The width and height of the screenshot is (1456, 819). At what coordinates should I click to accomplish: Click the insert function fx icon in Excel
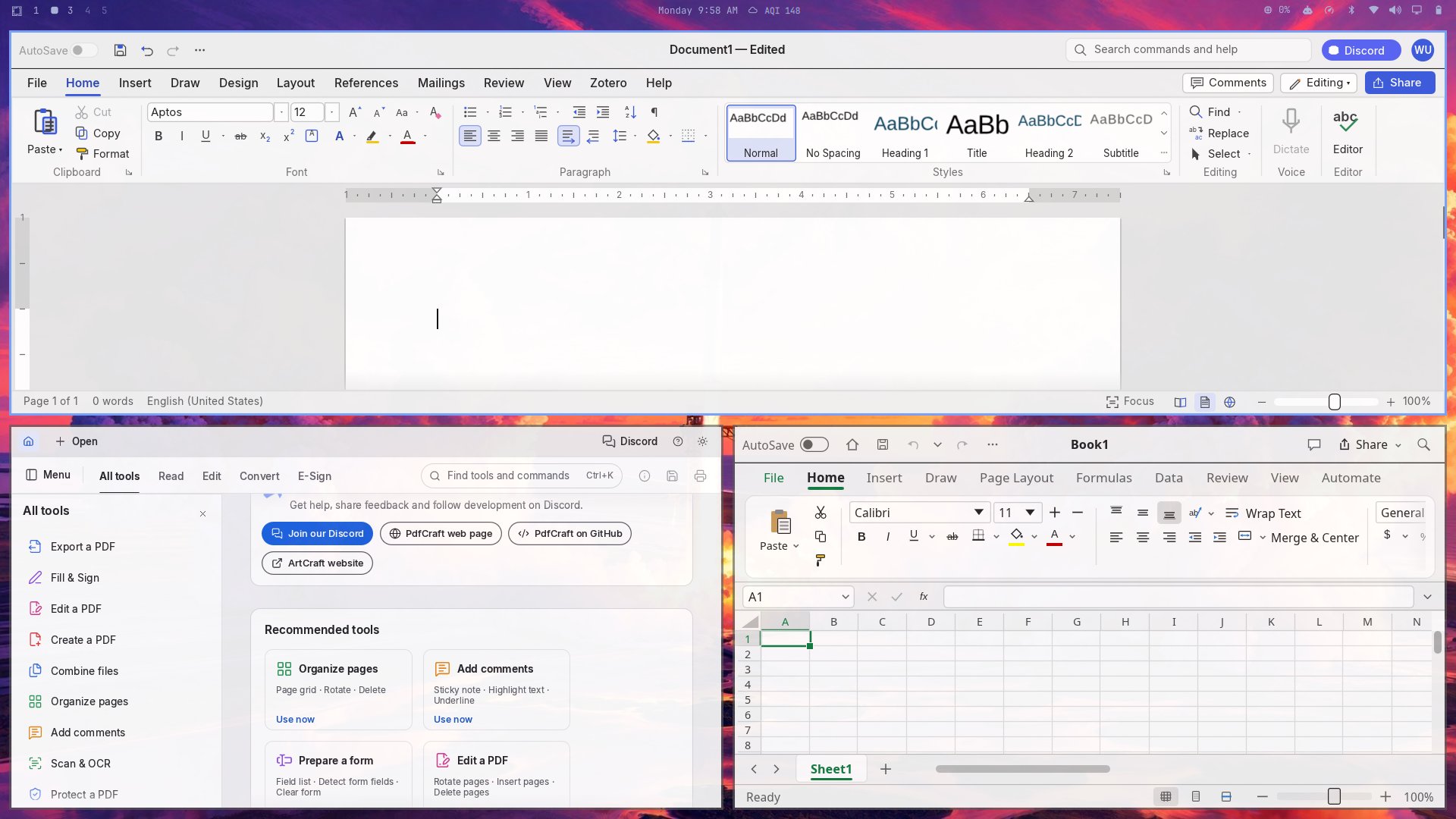pyautogui.click(x=924, y=597)
